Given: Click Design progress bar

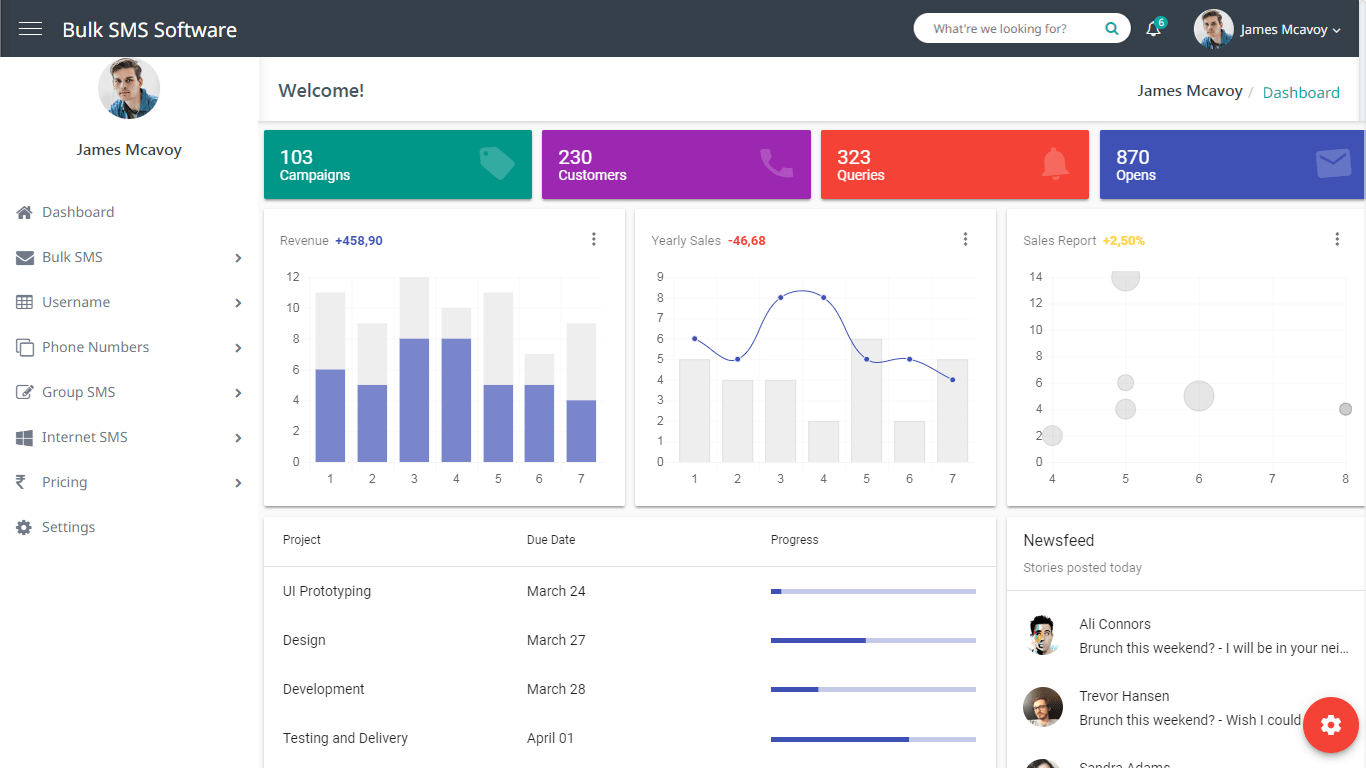Looking at the screenshot, I should [x=873, y=640].
